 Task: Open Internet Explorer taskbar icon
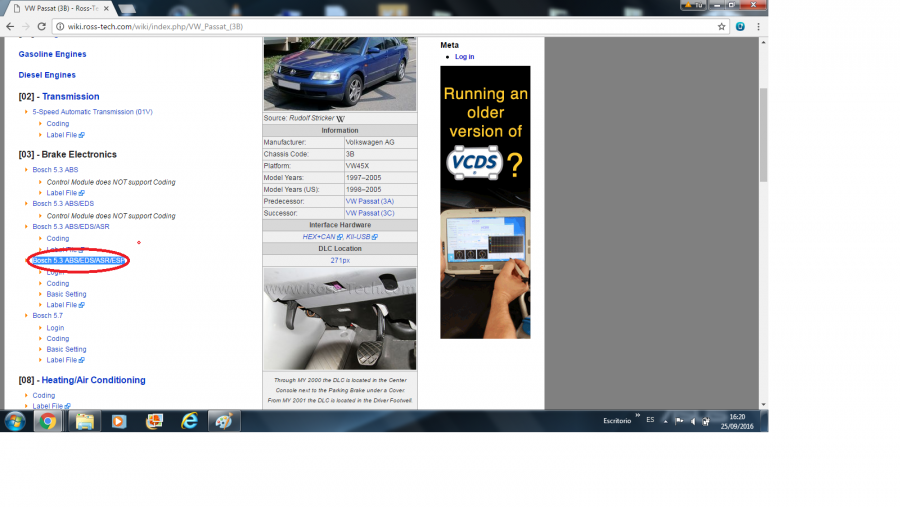(x=189, y=421)
